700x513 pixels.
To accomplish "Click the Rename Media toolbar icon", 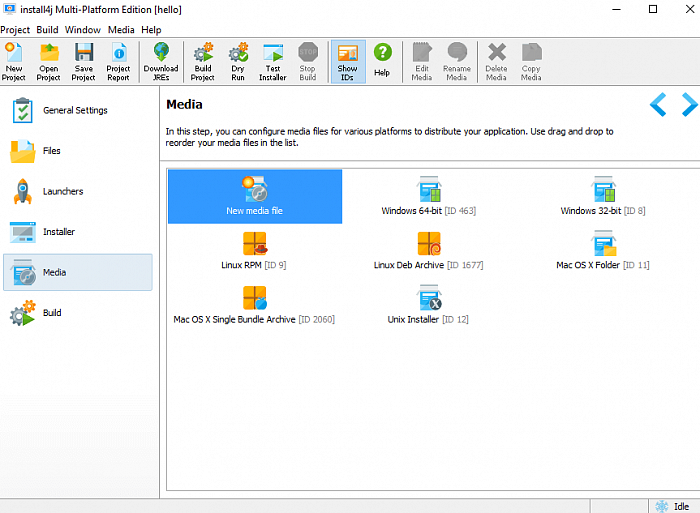I will click(x=457, y=62).
